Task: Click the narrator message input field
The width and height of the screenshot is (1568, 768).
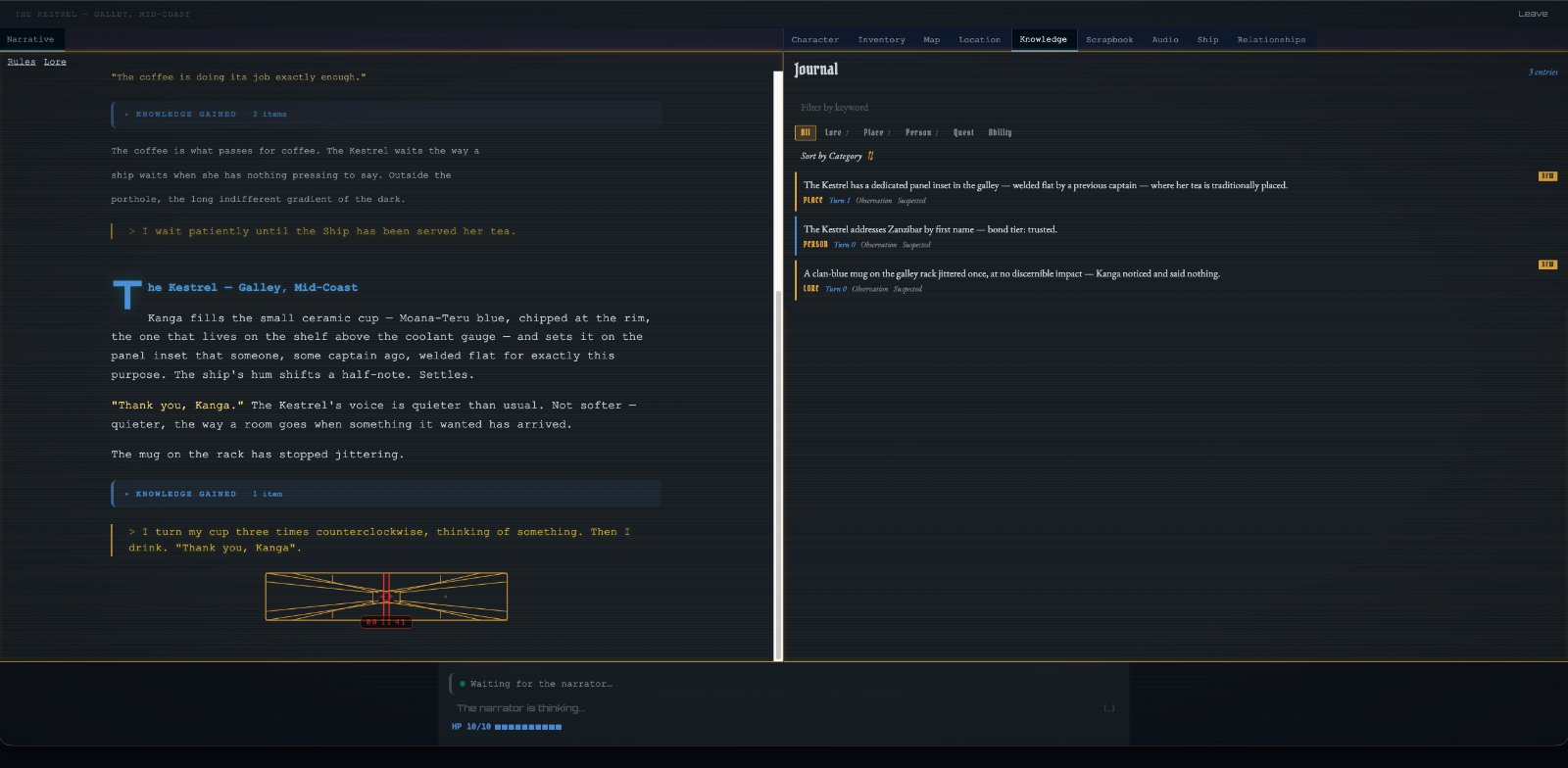Action: point(774,707)
